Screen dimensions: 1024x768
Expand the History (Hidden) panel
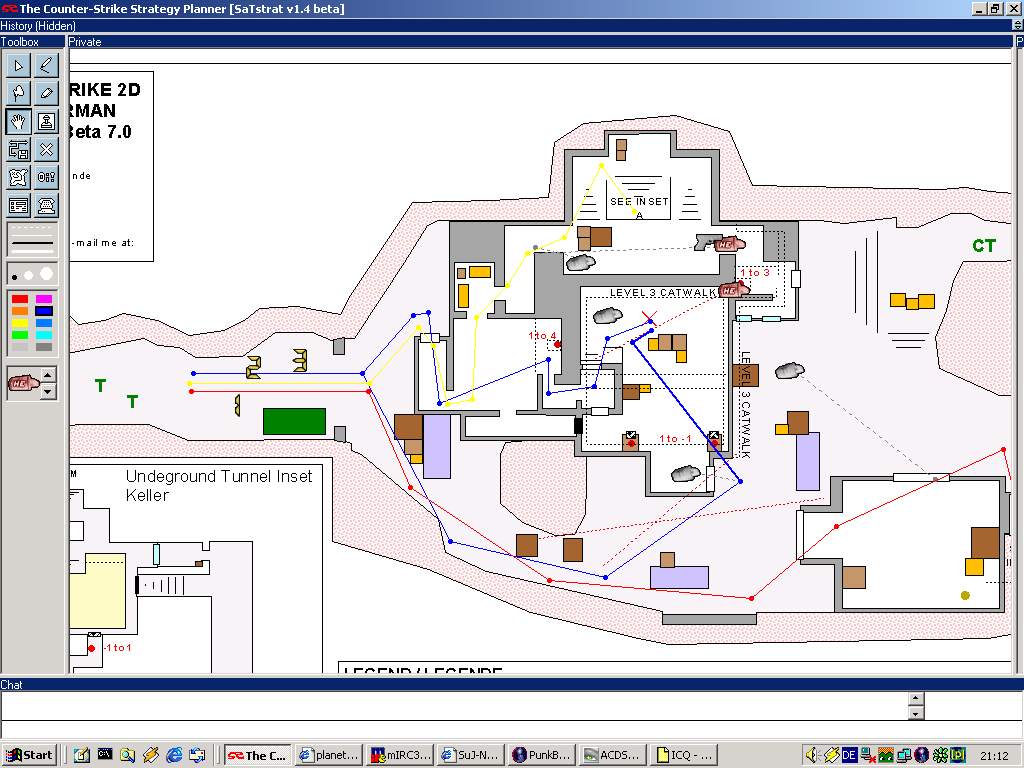point(1017,25)
